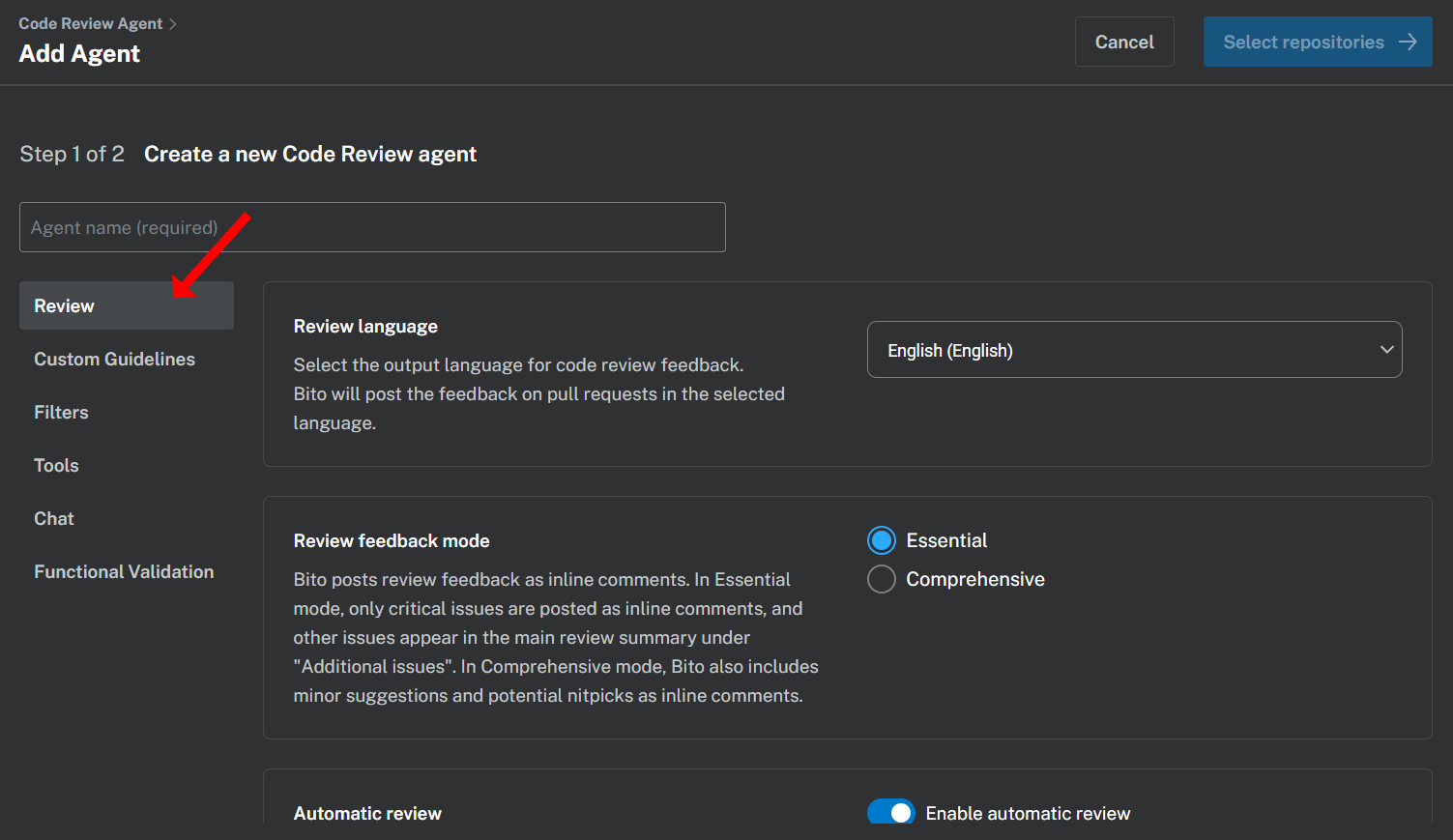Click the breadcrumb chevron after Code Review Agent

(x=173, y=24)
